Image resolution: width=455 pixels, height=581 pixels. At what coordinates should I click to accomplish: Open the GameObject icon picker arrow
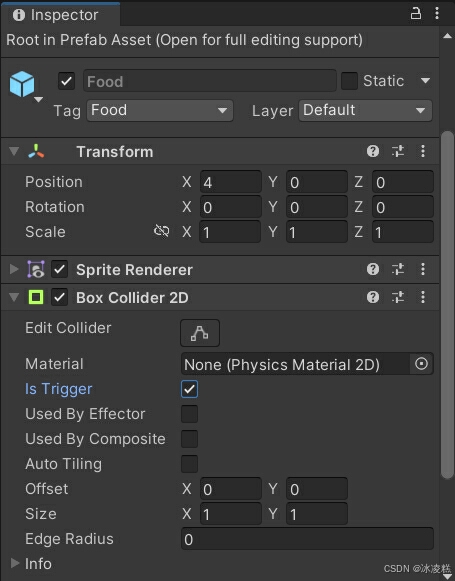[39, 99]
